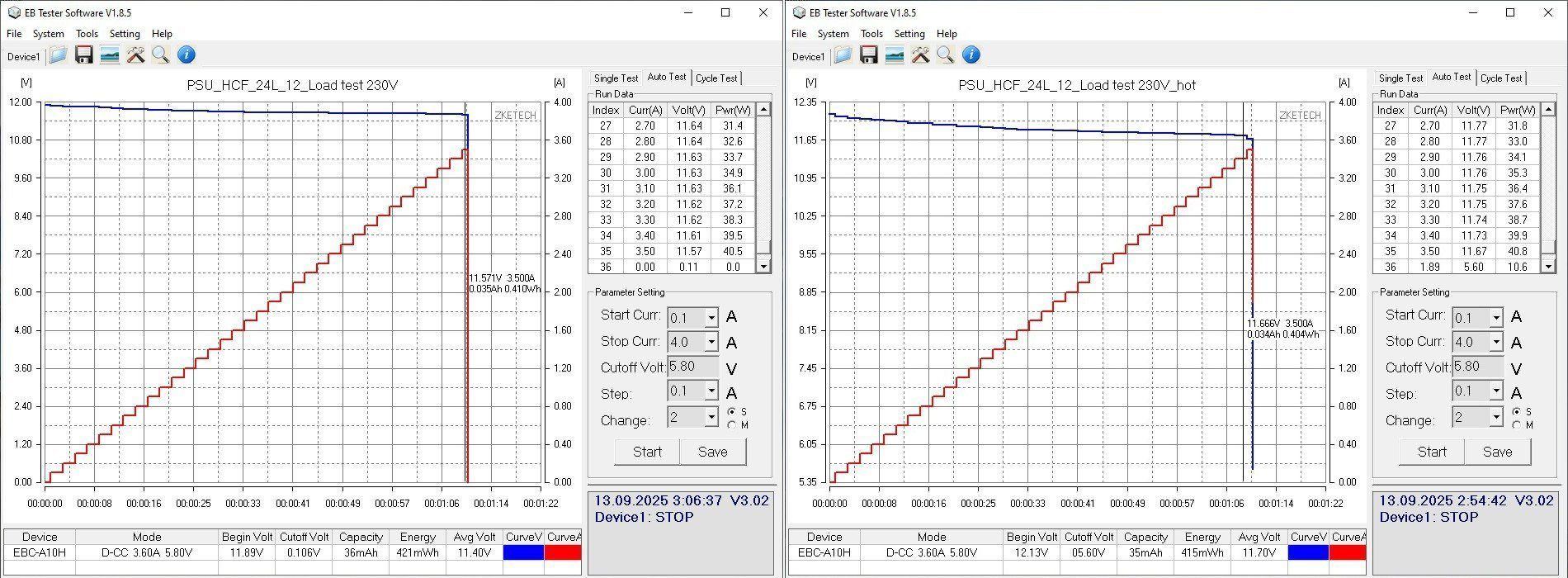Open the hammer and wrench tools icon in left window
The width and height of the screenshot is (1568, 578).
pos(135,55)
